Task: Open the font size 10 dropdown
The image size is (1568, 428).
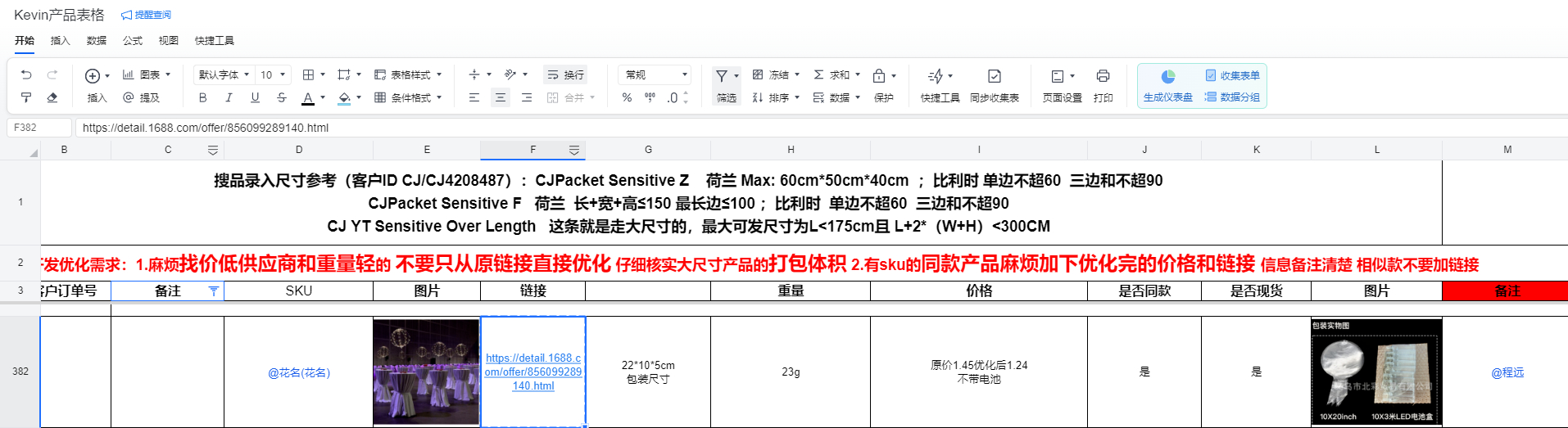Action: point(273,74)
